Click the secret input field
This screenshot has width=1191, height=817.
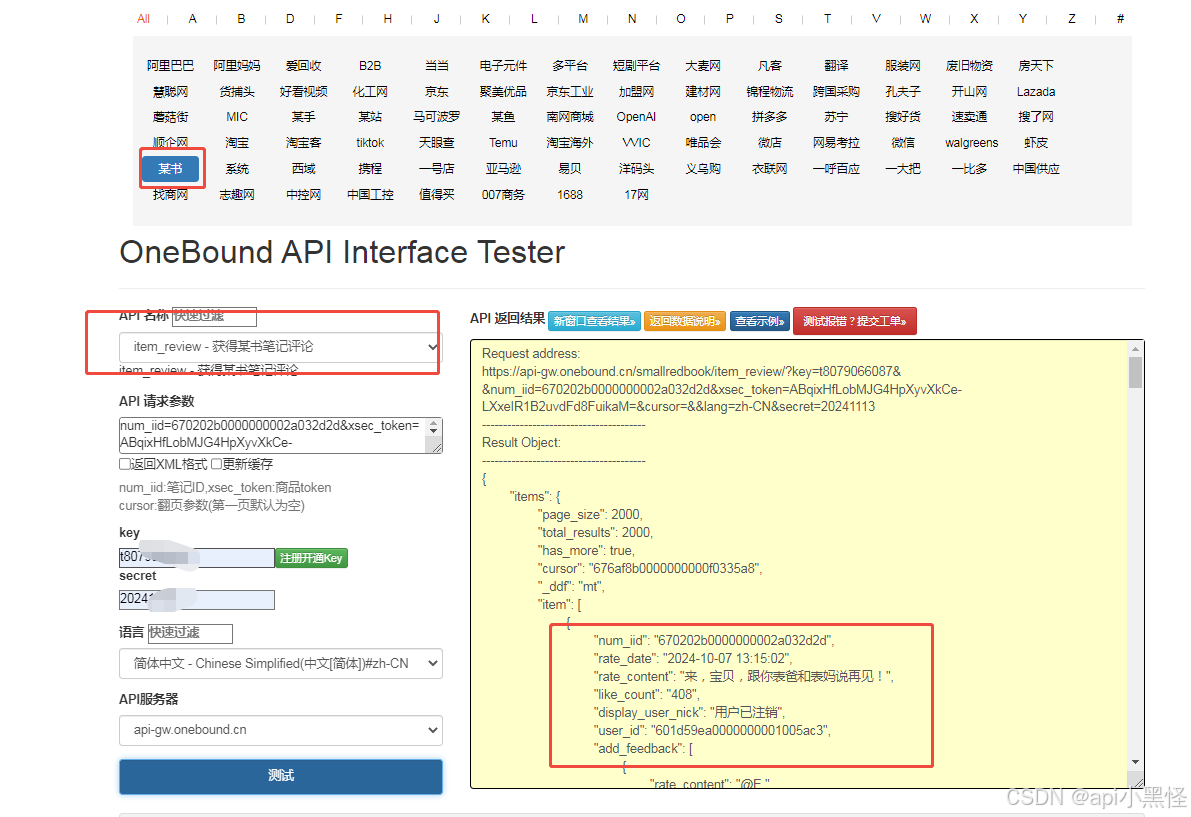(196, 600)
